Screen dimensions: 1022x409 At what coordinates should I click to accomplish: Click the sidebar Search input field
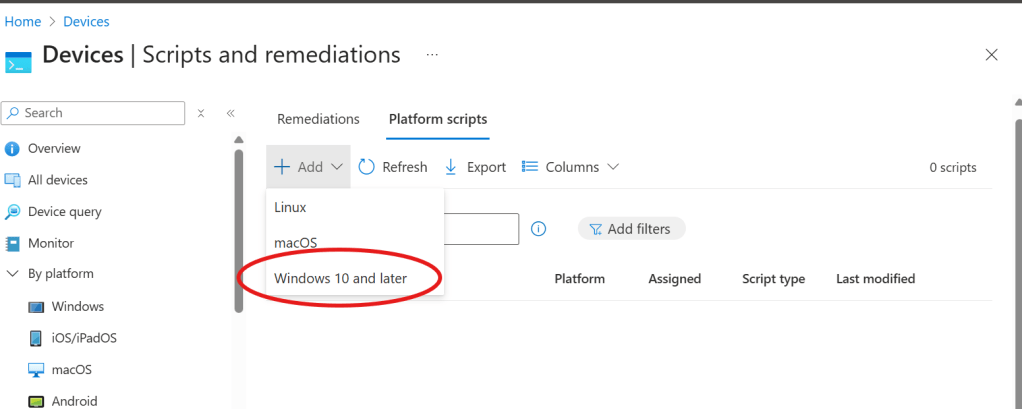tap(100, 113)
